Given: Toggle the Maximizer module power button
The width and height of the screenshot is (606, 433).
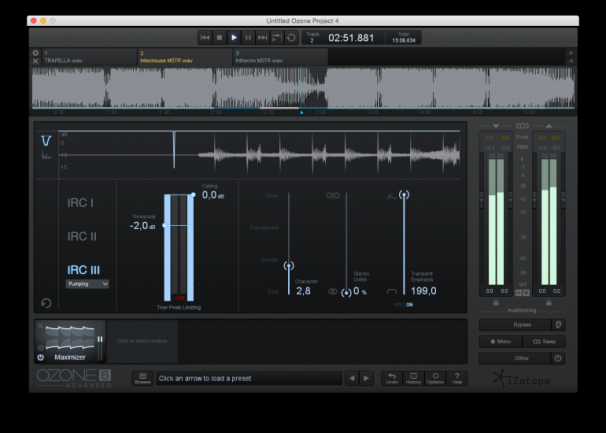Looking at the screenshot, I should coord(41,357).
